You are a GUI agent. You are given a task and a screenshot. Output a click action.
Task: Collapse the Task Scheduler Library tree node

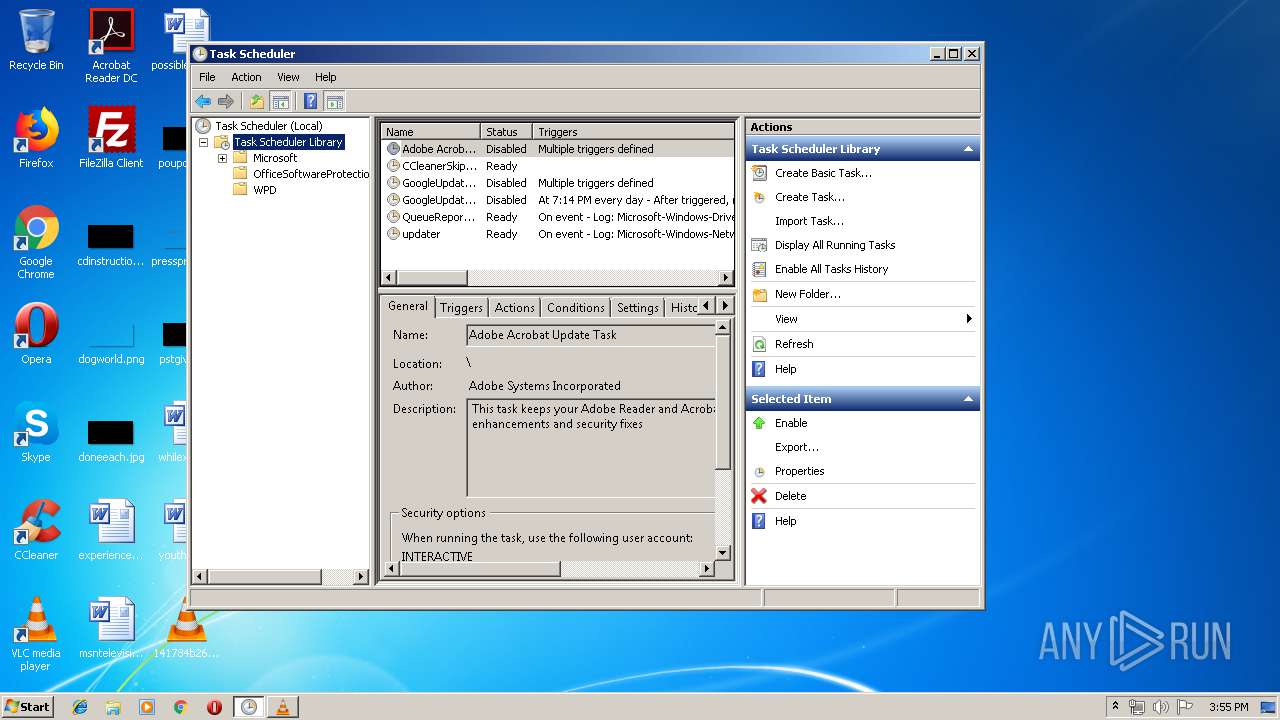click(x=203, y=142)
